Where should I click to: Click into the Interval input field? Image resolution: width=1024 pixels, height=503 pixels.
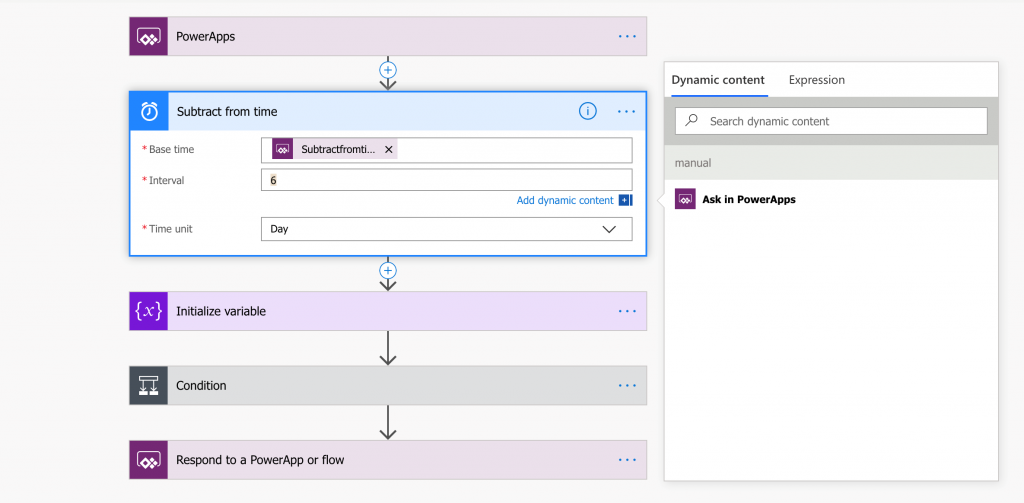tap(447, 180)
